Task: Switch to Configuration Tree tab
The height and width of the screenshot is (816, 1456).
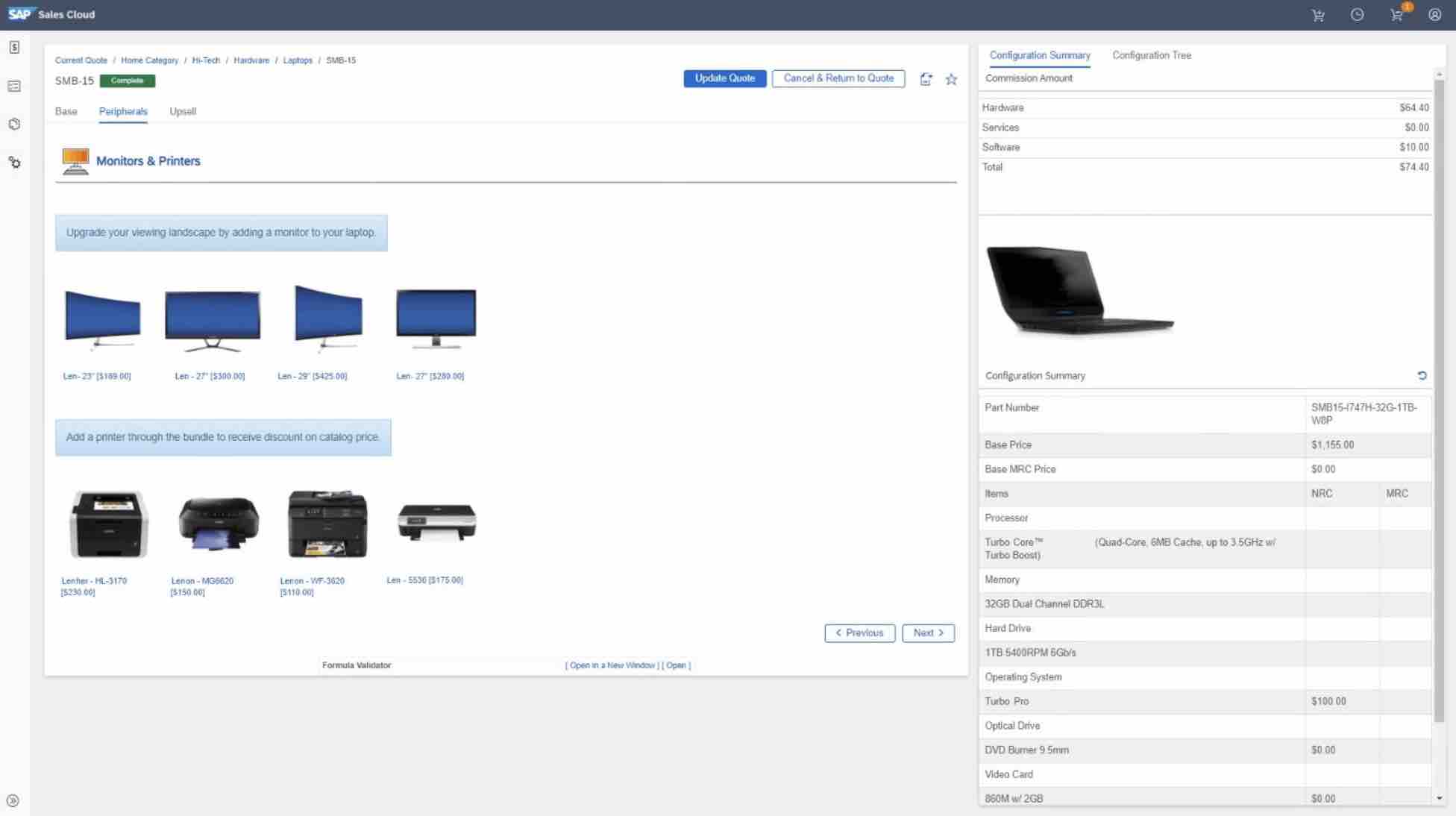Action: (1151, 55)
